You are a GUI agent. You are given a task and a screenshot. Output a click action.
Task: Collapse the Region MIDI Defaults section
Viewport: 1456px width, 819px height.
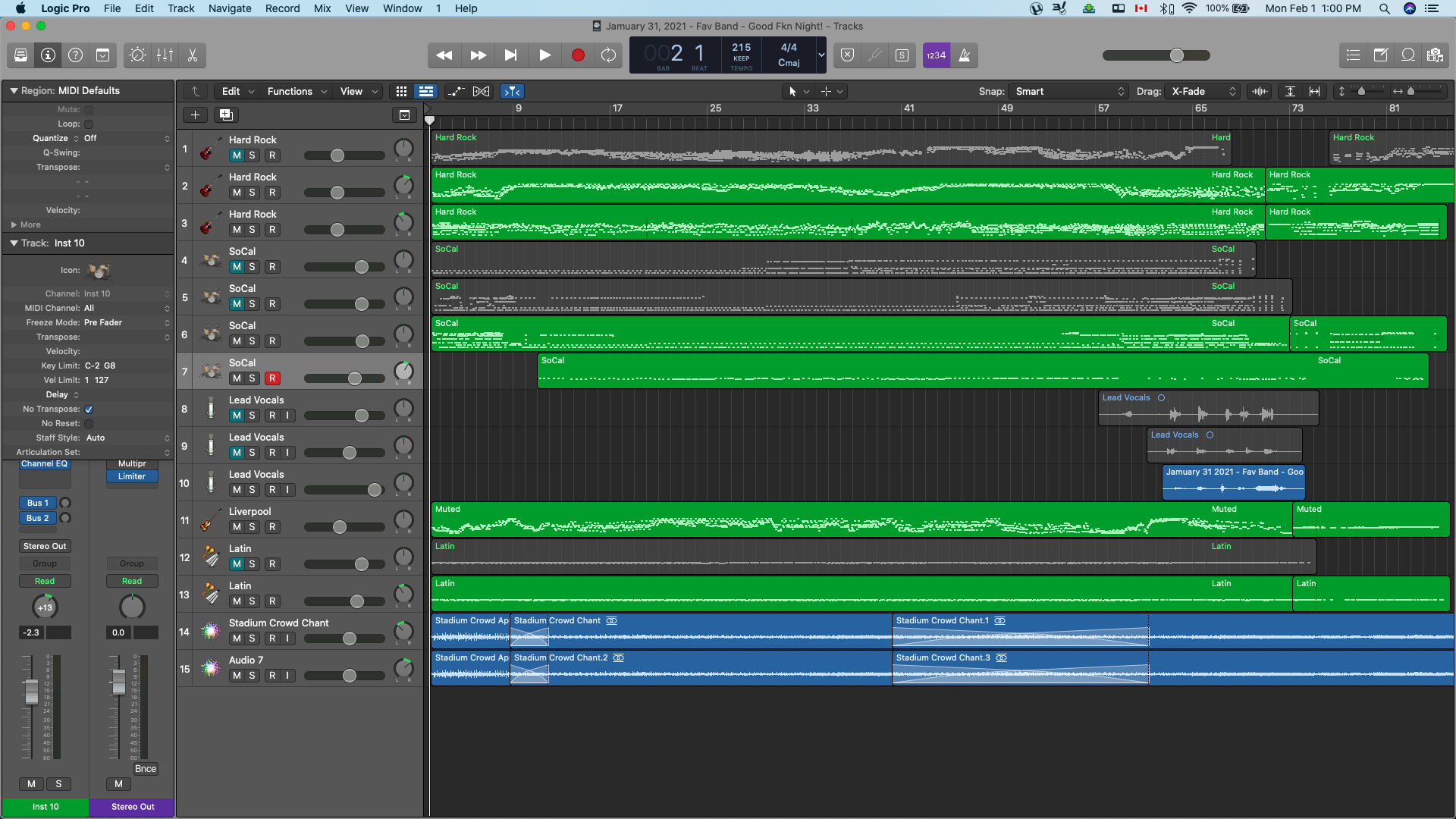pyautogui.click(x=14, y=90)
